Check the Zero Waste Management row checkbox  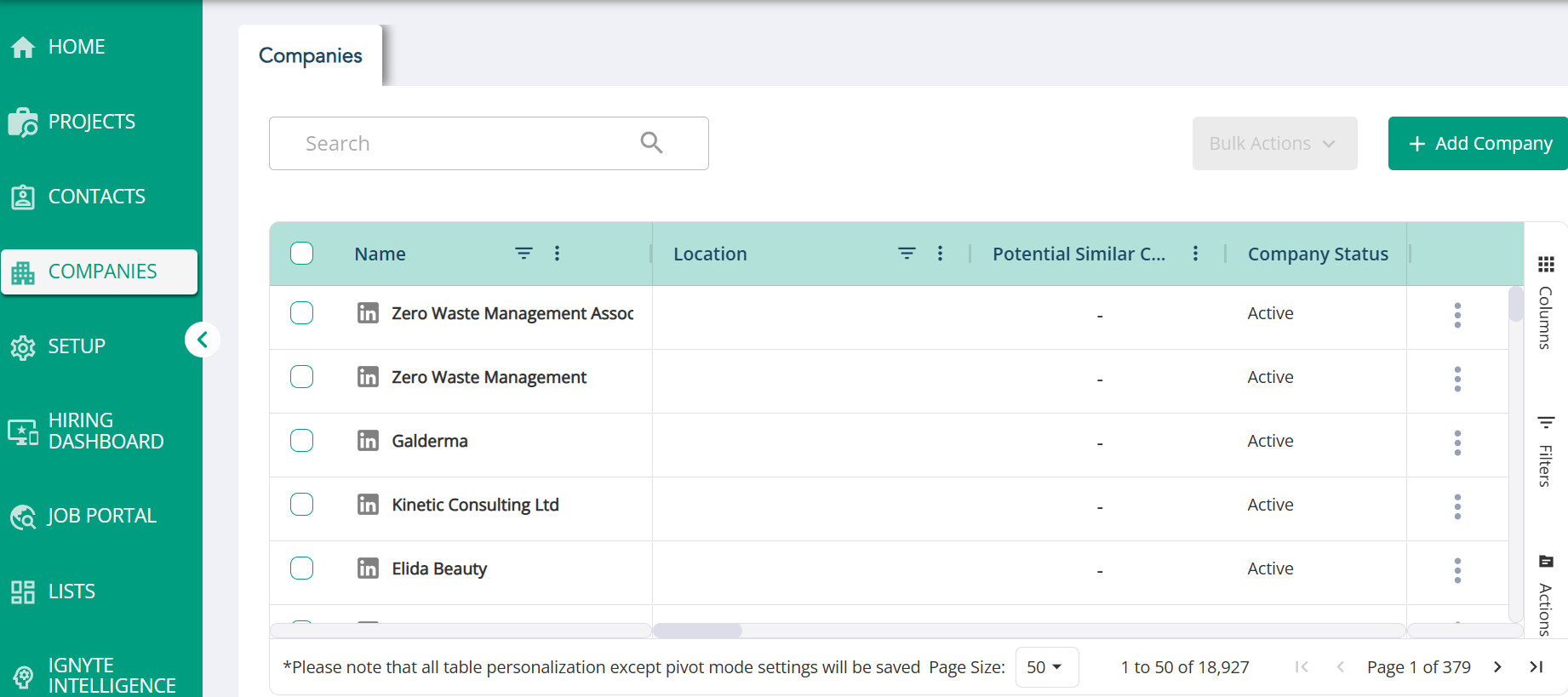(x=301, y=376)
